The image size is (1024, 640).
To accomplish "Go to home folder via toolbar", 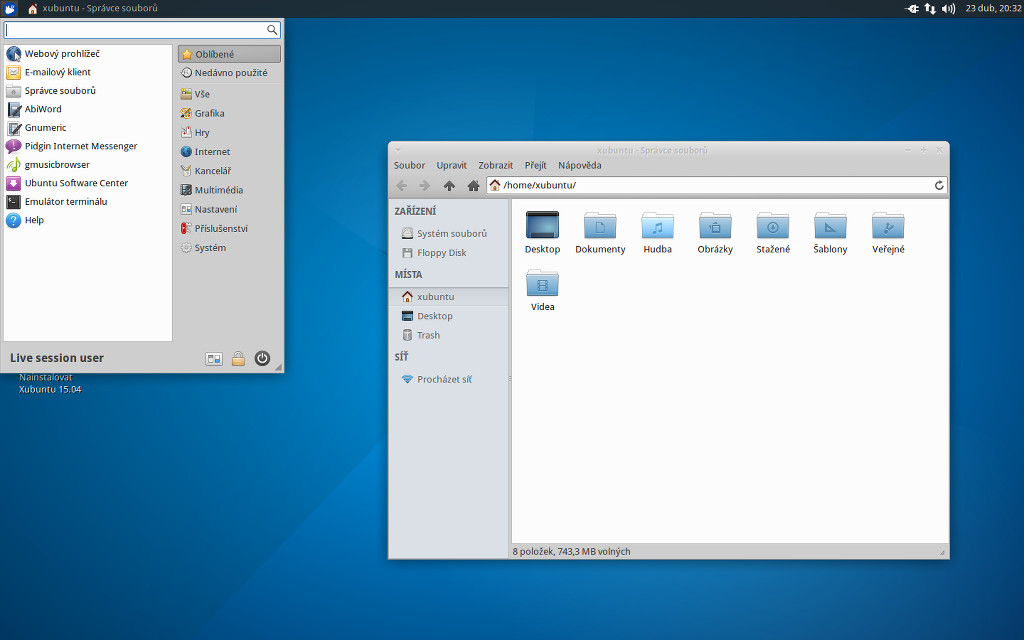I will pos(473,186).
